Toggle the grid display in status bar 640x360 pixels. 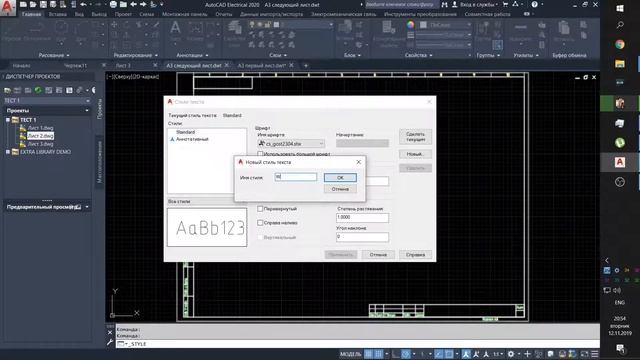coord(369,354)
